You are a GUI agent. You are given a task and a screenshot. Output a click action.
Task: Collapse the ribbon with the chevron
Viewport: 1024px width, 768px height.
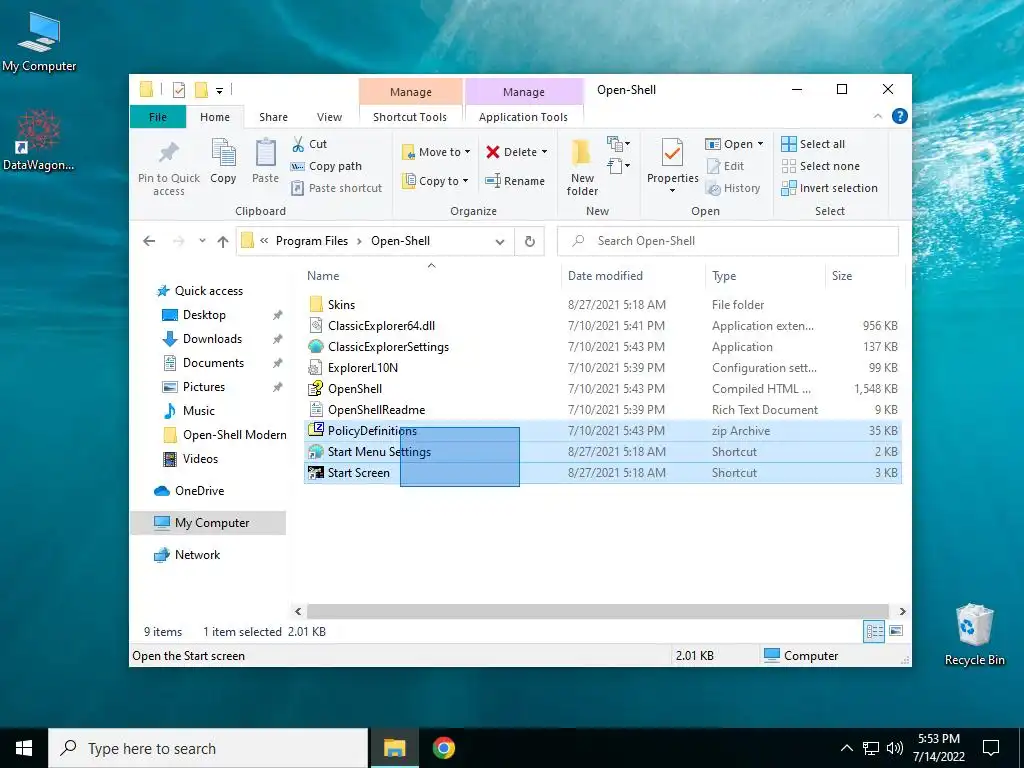click(x=878, y=116)
